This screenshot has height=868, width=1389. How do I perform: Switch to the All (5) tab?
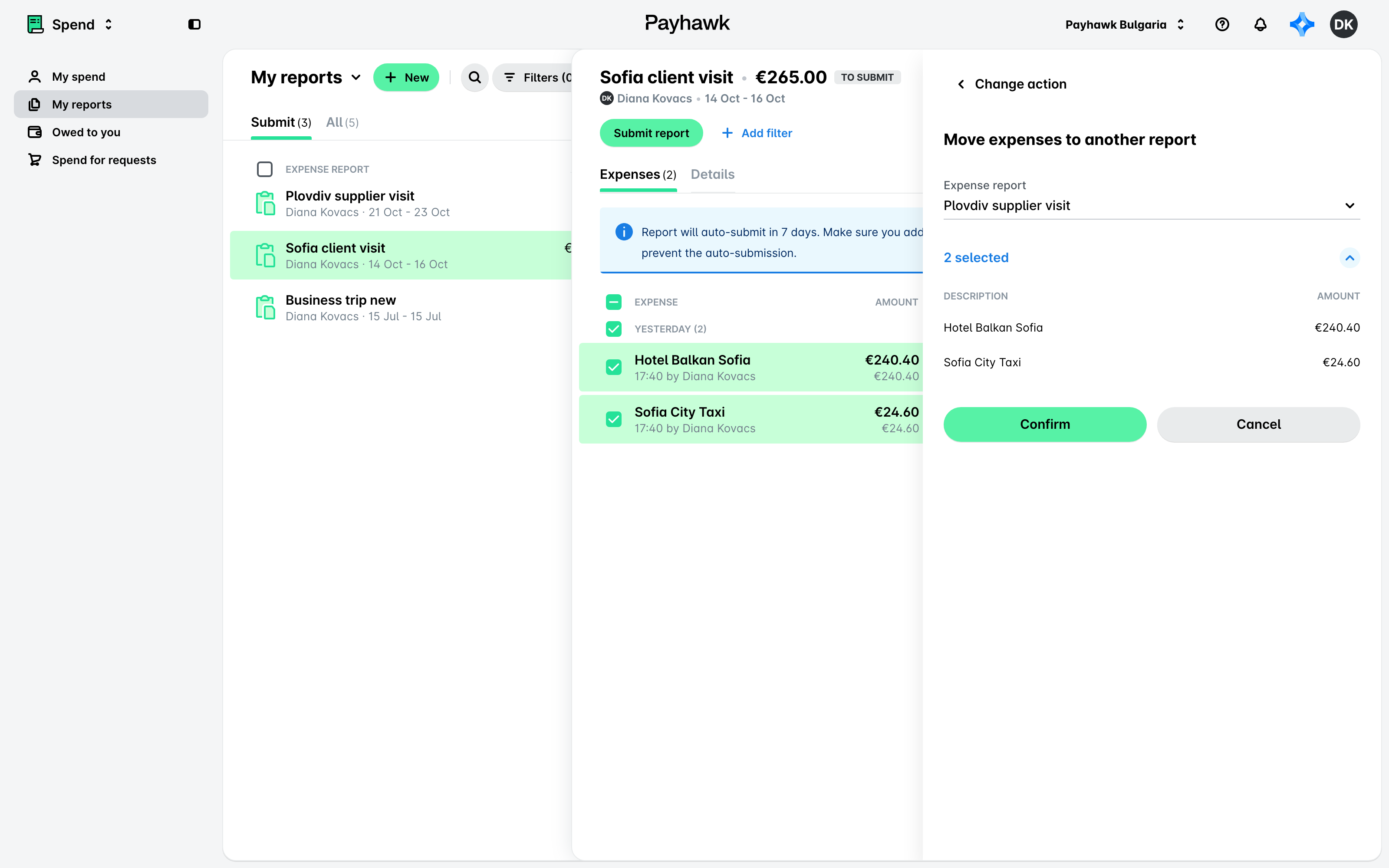click(x=342, y=122)
